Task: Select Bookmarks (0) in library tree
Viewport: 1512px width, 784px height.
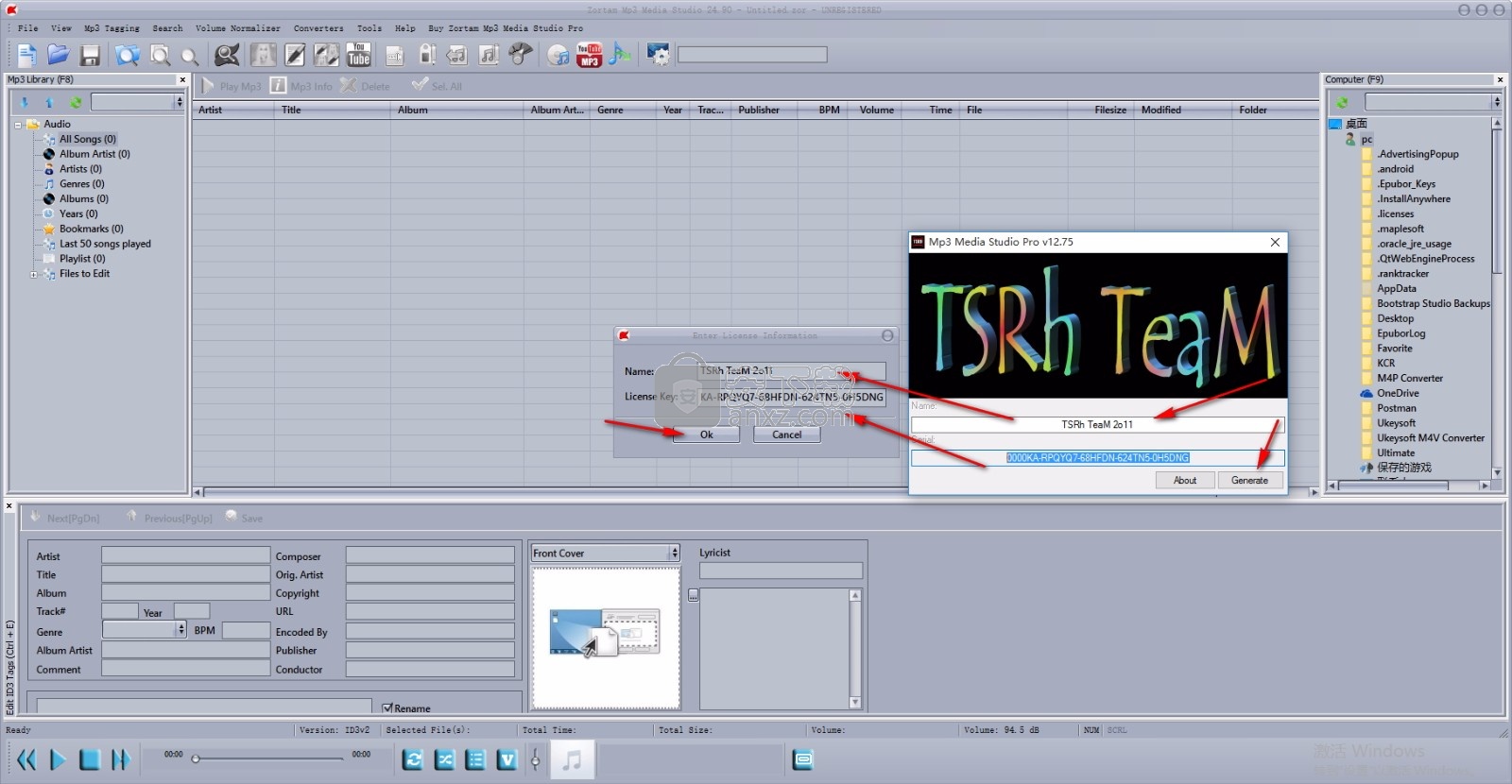Action: [x=92, y=229]
